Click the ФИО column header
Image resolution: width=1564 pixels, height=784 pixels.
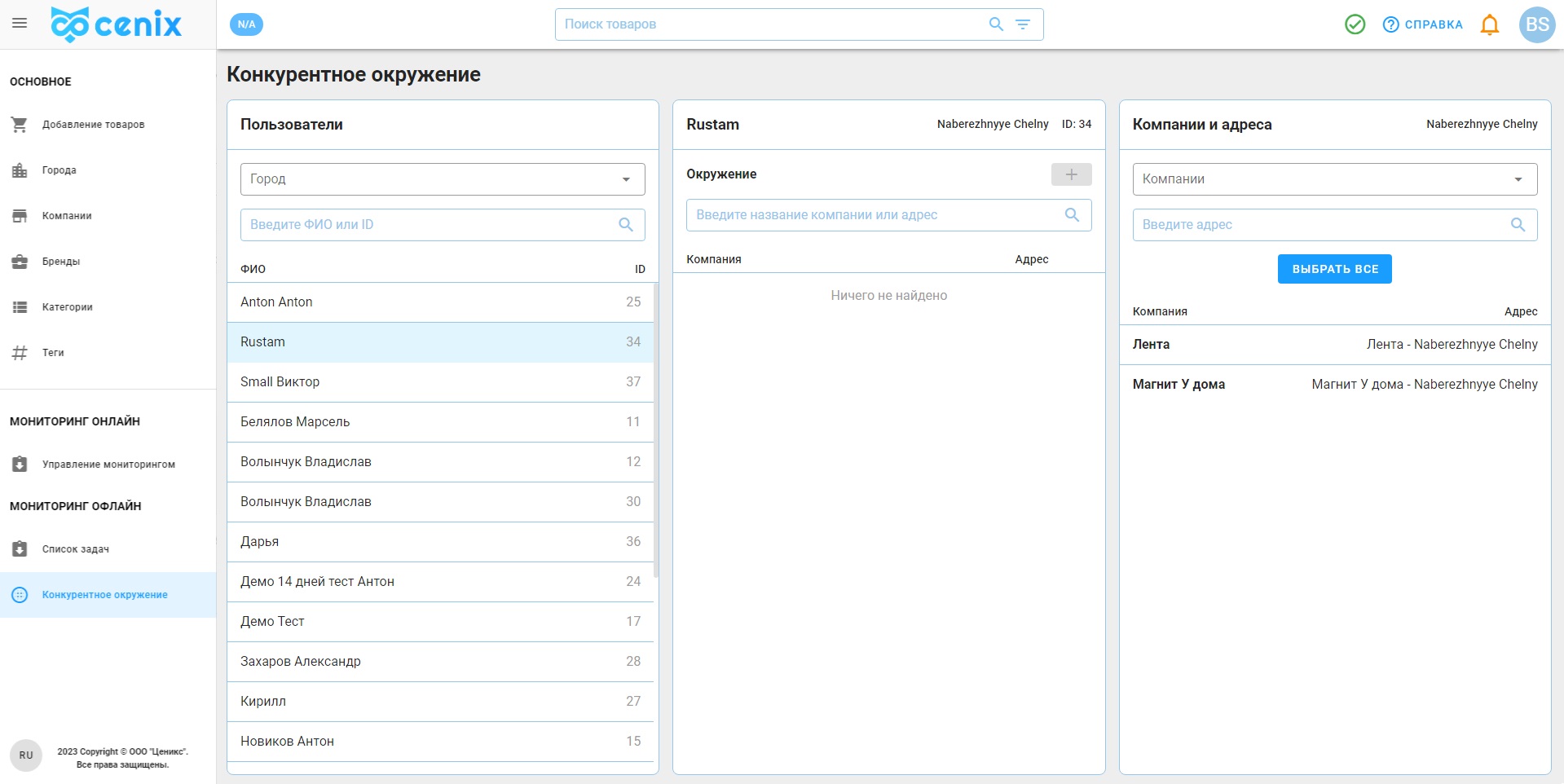point(253,269)
